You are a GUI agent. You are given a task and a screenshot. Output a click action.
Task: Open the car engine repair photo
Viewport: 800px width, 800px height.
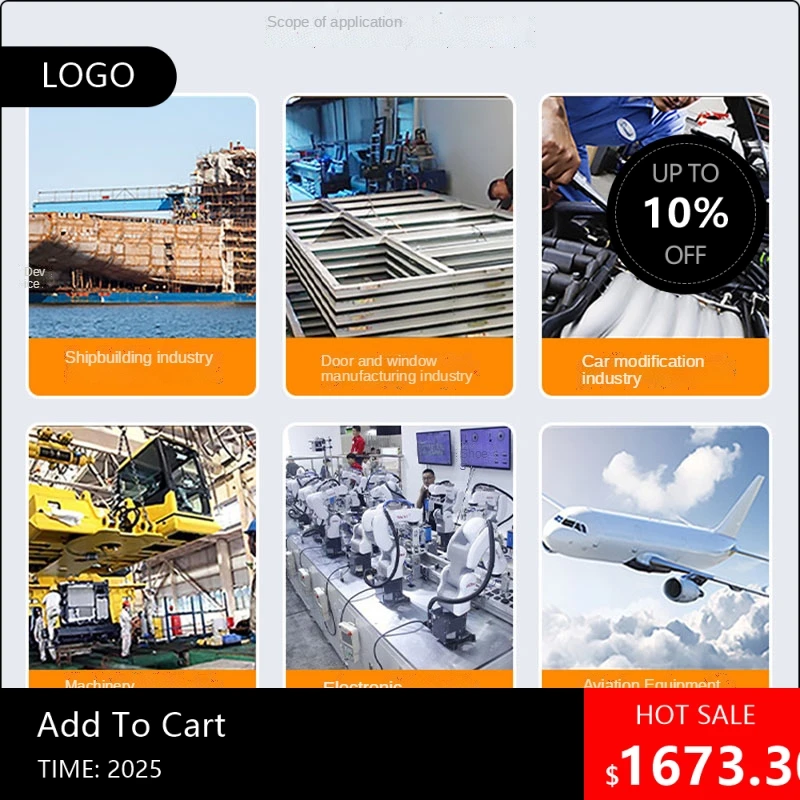point(655,217)
